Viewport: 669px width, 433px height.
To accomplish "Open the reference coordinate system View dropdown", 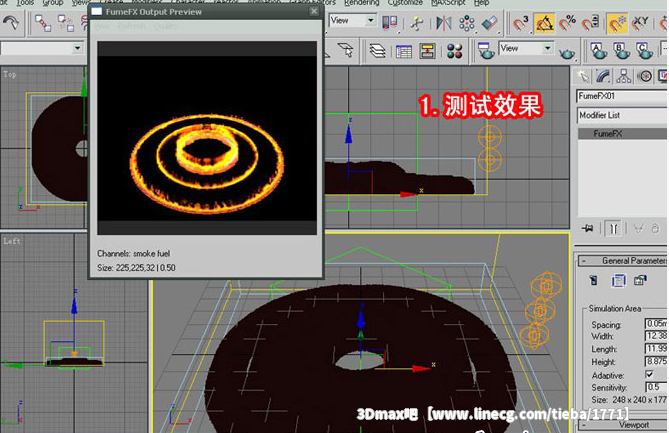I will tap(352, 20).
